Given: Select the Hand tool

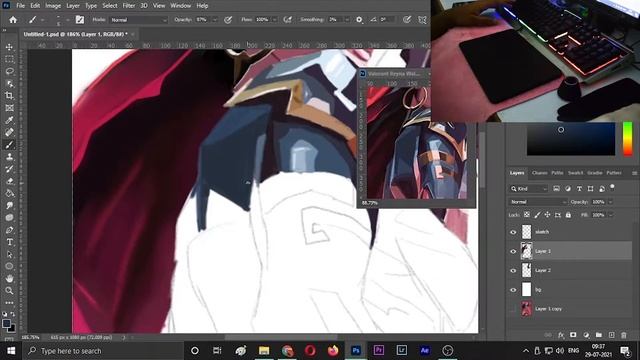Looking at the screenshot, I should tap(9, 279).
